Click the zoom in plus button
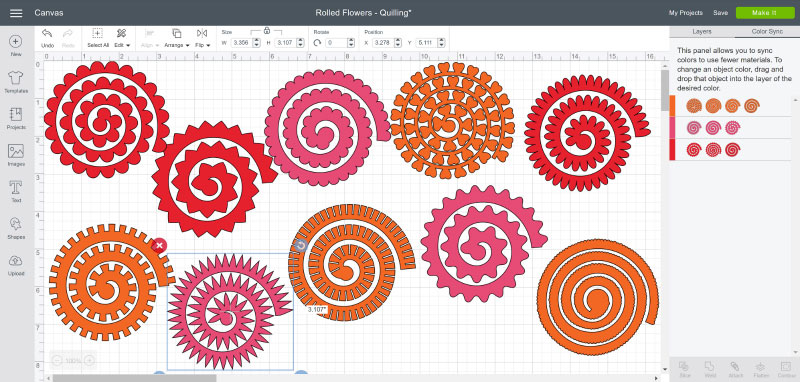The width and height of the screenshot is (800, 382). 89,361
